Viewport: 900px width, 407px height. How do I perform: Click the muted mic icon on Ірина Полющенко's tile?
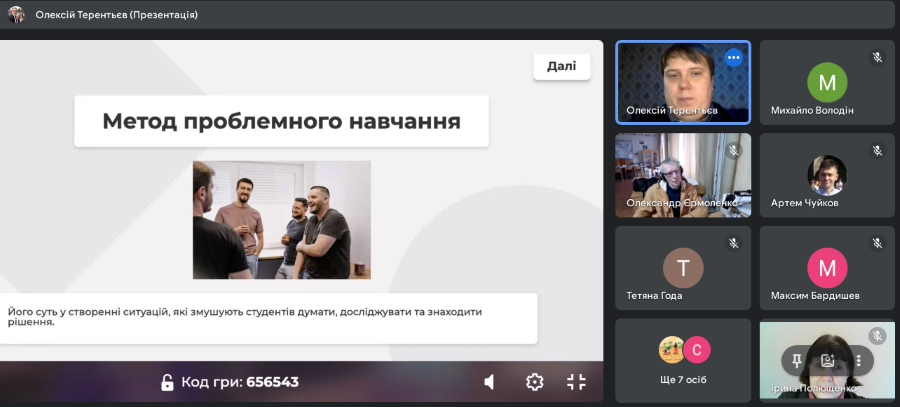(x=877, y=336)
